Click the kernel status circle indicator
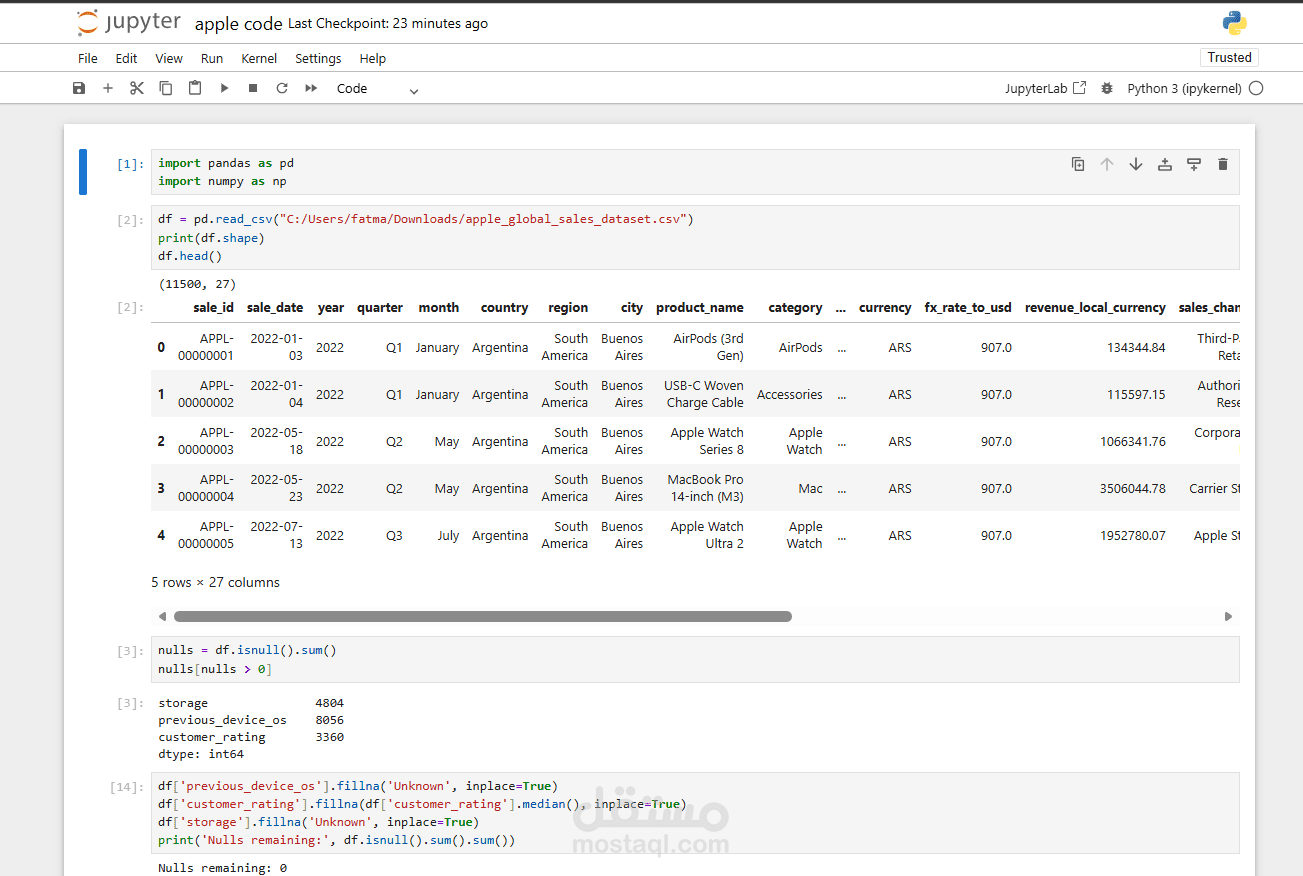This screenshot has height=876, width=1303. point(1256,88)
